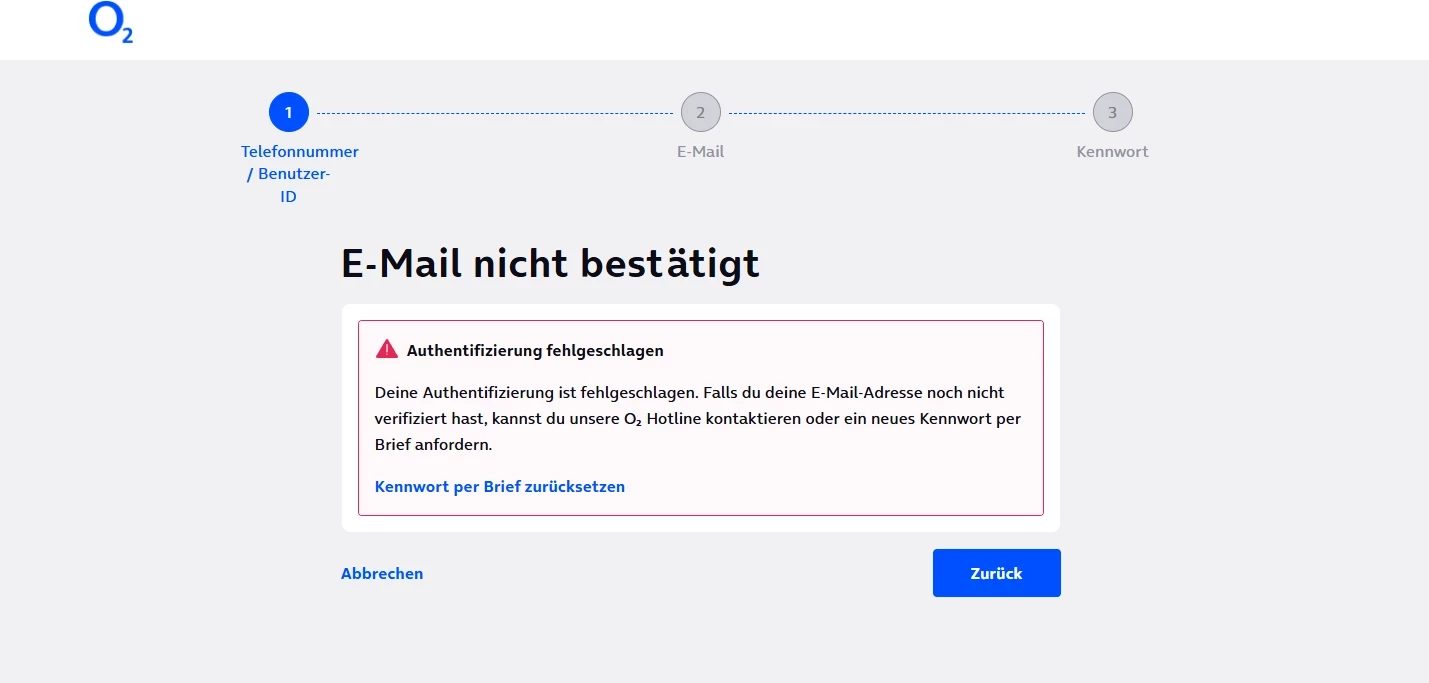Image resolution: width=1429 pixels, height=683 pixels.
Task: Select the step 1 circle indicator
Action: [289, 113]
